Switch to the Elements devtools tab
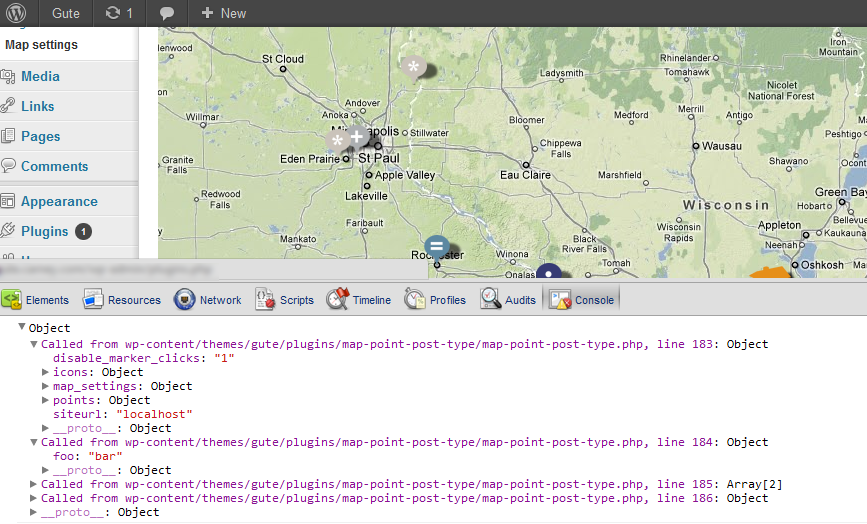Screen dimensions: 867x524 click(x=35, y=300)
